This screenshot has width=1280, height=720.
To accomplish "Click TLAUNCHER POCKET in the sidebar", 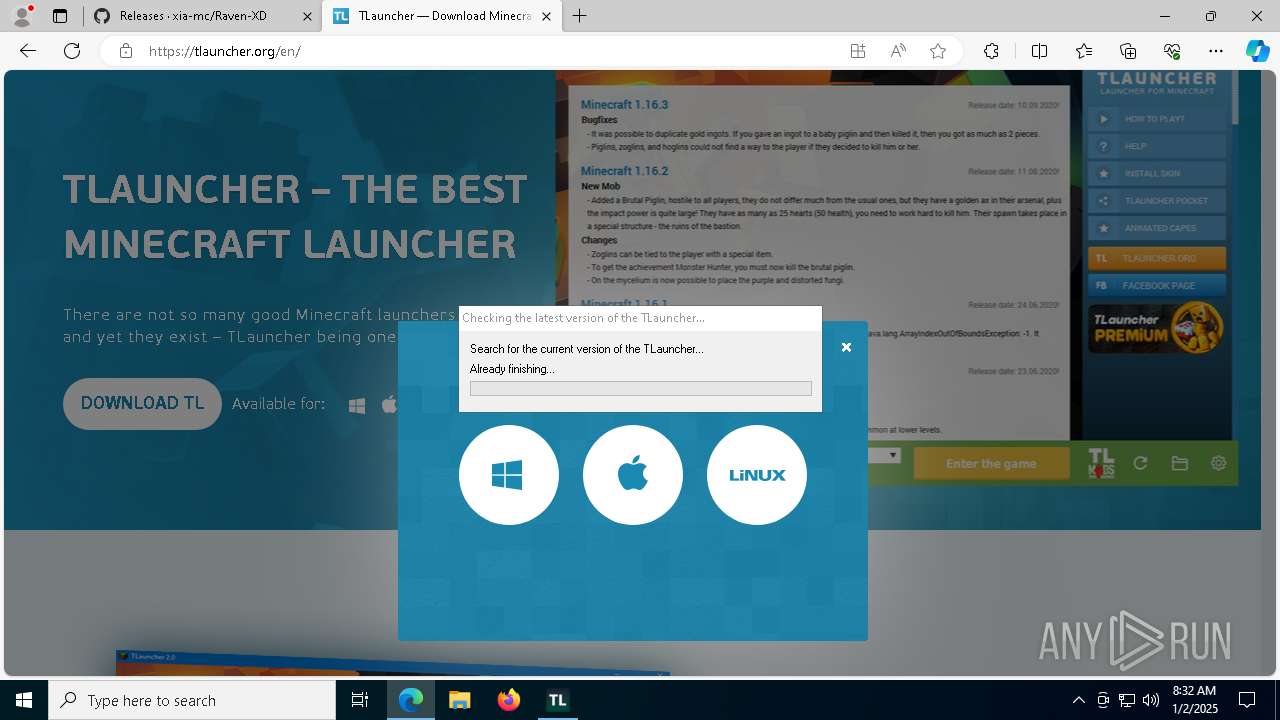I will click(1157, 201).
